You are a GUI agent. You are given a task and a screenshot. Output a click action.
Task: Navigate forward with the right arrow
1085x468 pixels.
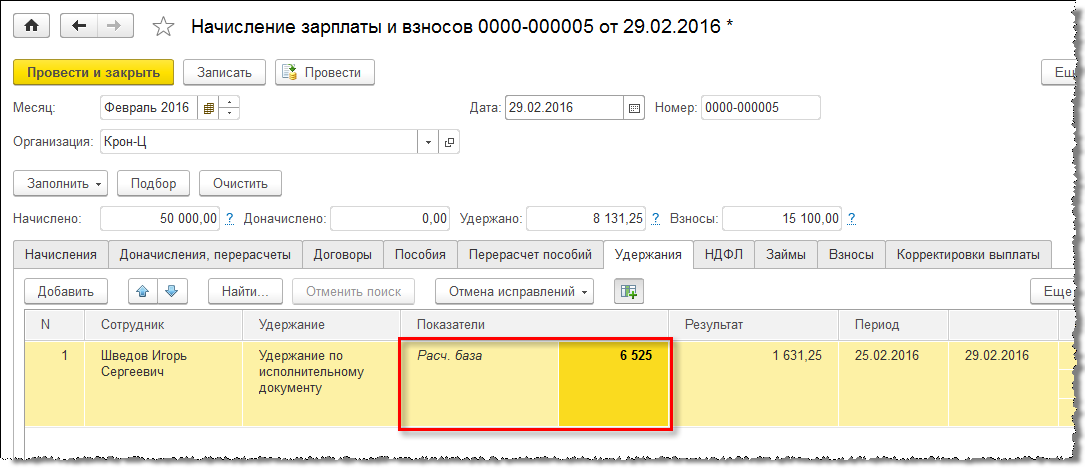tap(116, 26)
